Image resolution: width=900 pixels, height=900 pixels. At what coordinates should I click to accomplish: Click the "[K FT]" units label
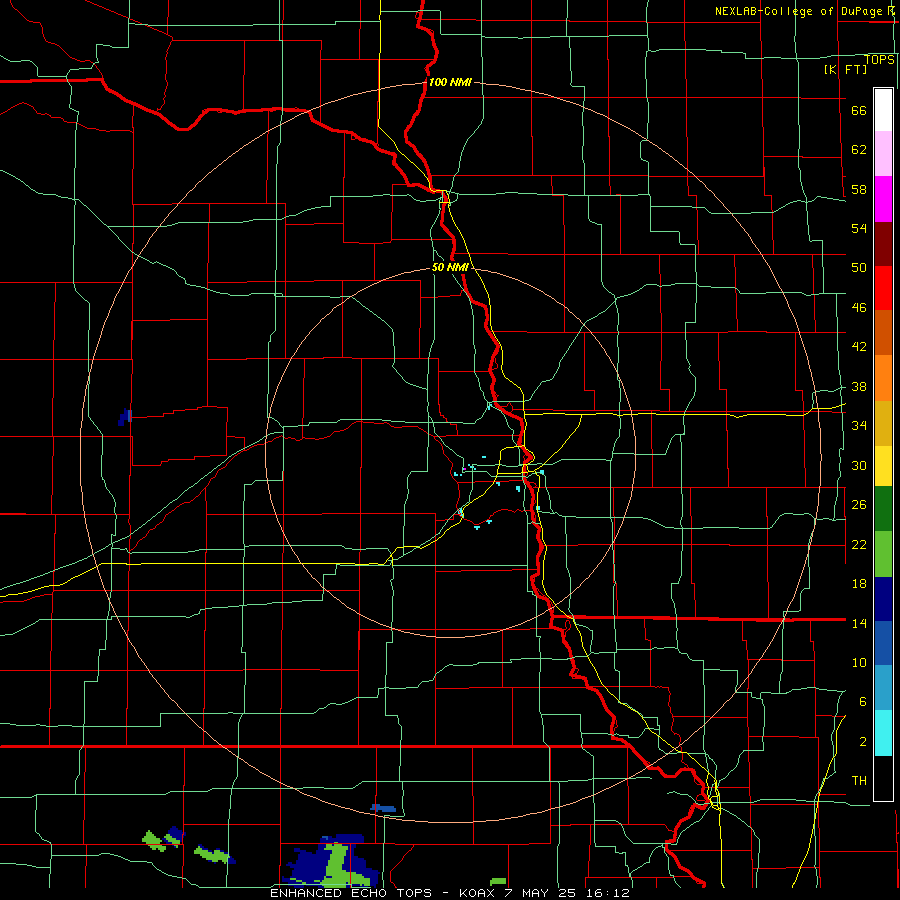[845, 69]
